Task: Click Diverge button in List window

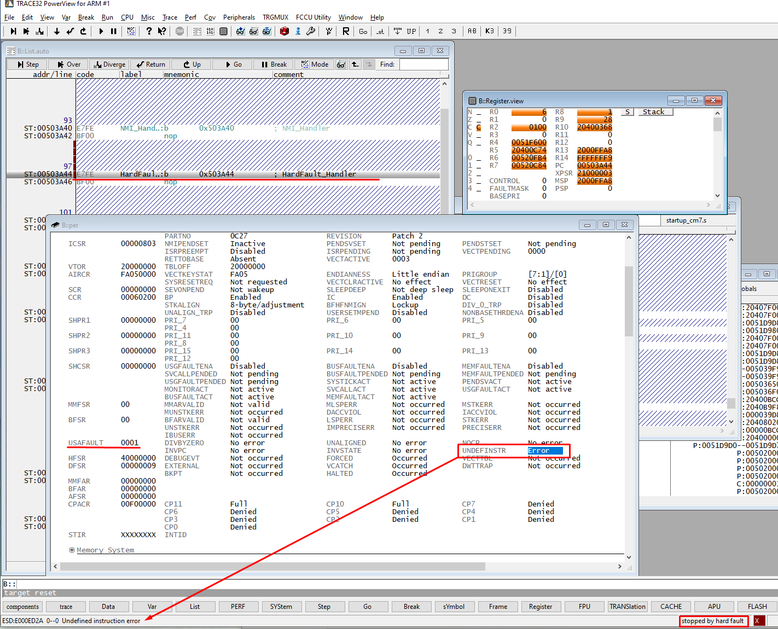Action: pos(109,64)
